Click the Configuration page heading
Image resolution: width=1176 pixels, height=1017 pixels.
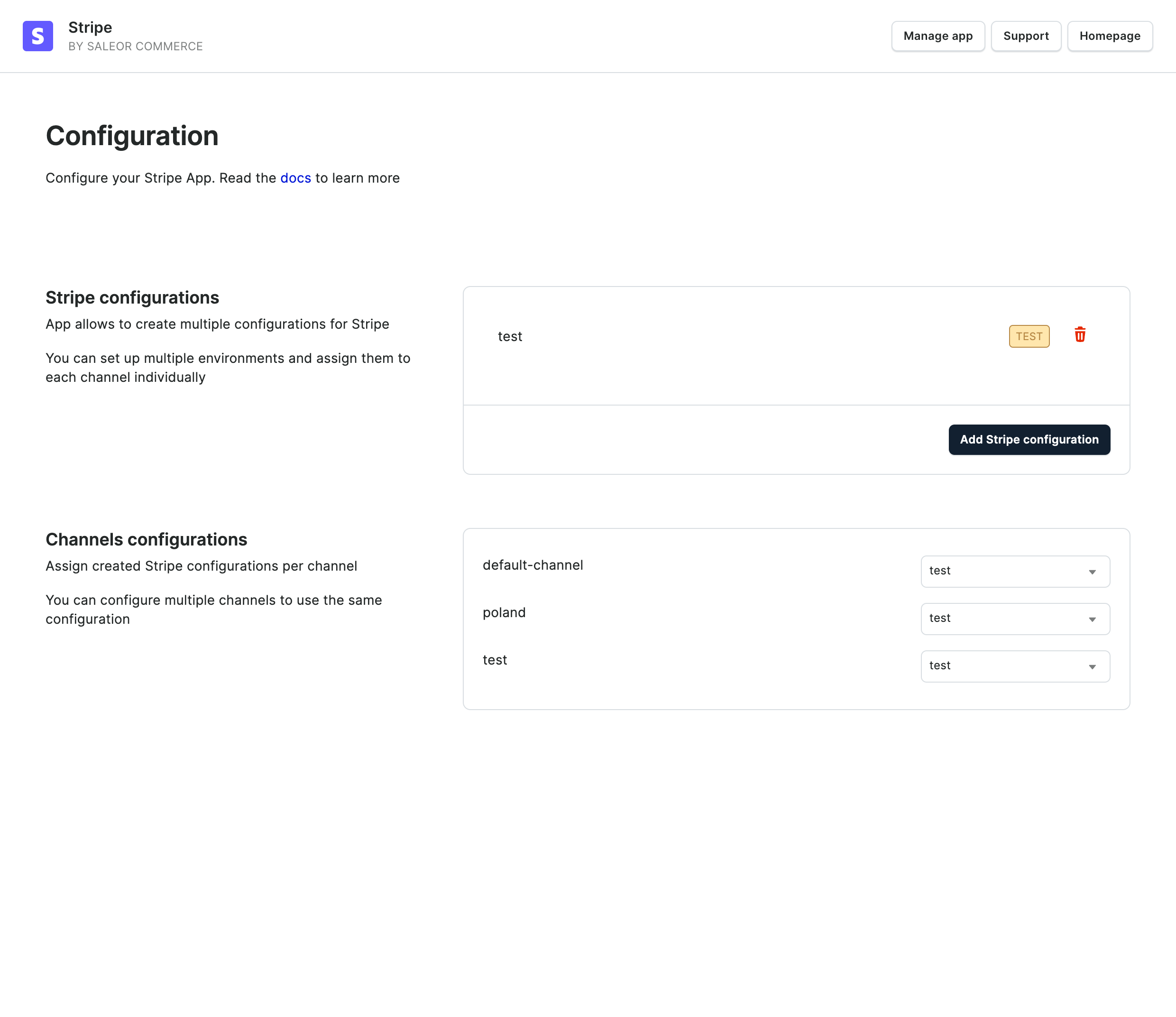point(132,135)
